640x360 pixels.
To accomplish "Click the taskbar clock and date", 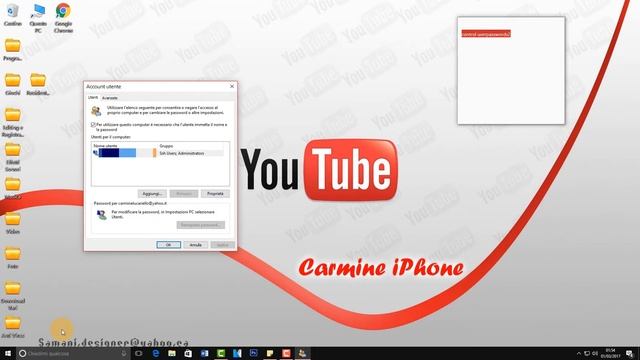I will 611,353.
